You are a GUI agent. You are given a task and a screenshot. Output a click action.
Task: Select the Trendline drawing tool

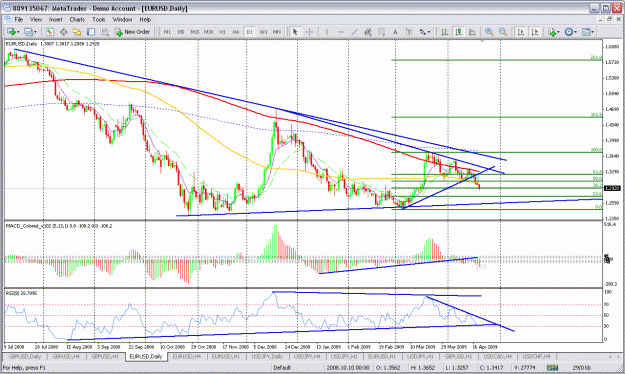point(354,32)
